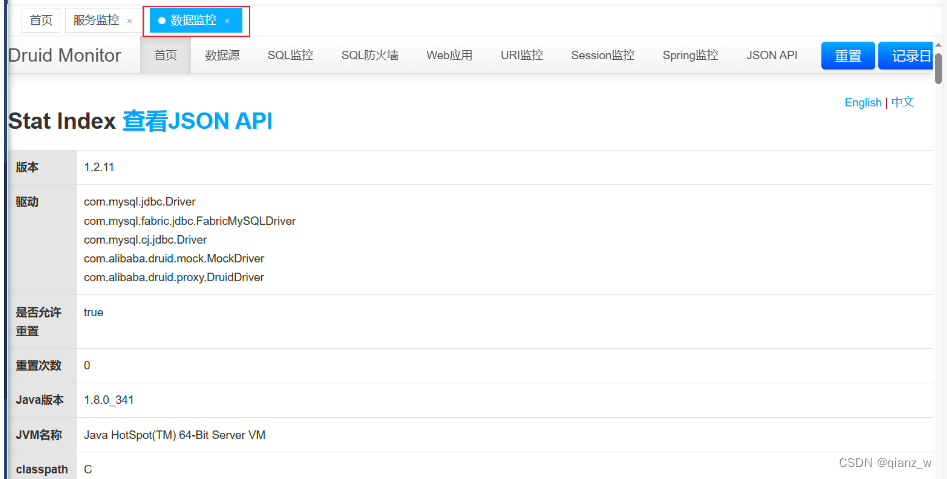The image size is (947, 479).
Task: Open JSON API nav item
Action: click(772, 56)
